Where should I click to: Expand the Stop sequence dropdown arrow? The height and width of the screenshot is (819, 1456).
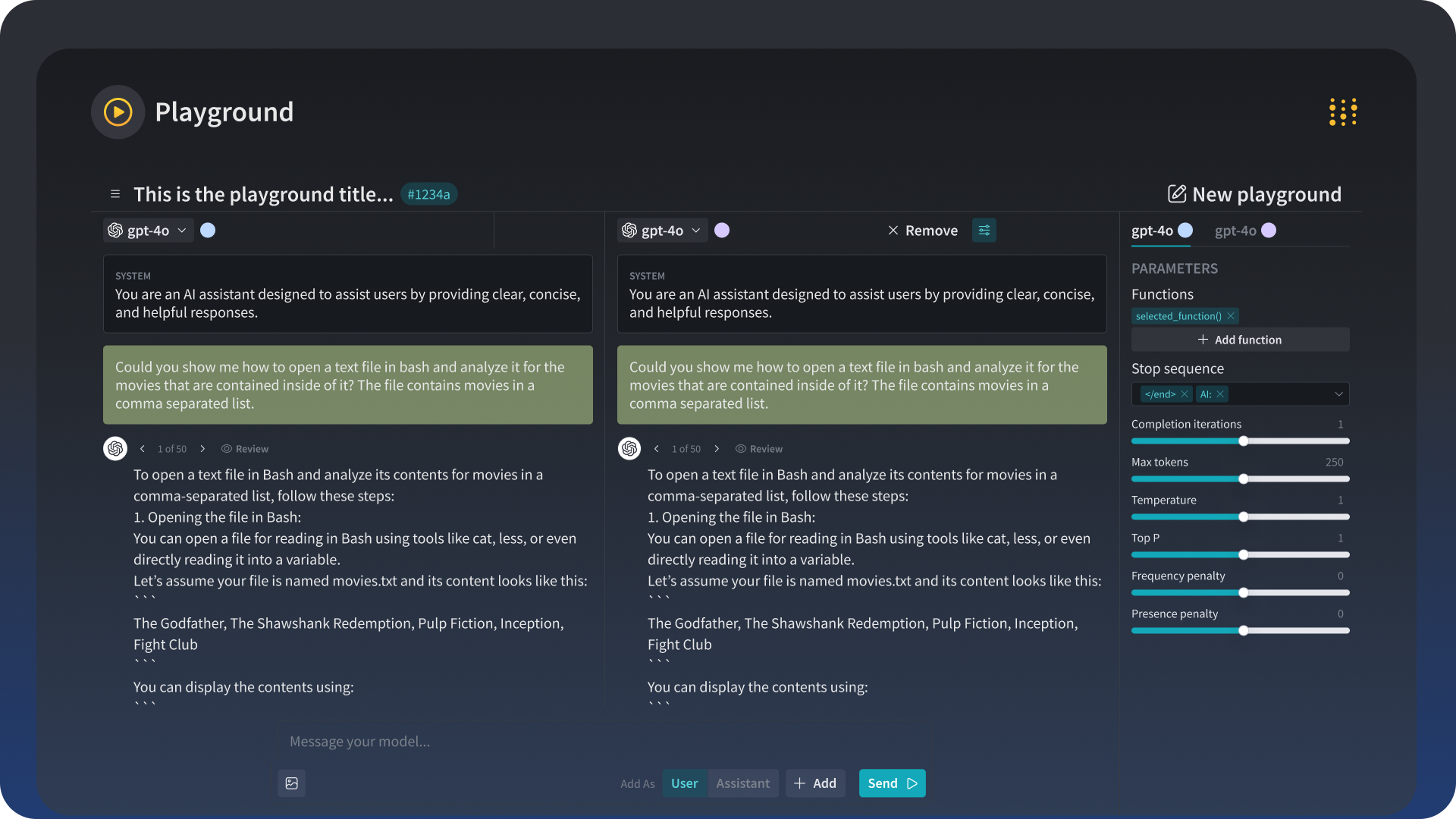pos(1338,394)
